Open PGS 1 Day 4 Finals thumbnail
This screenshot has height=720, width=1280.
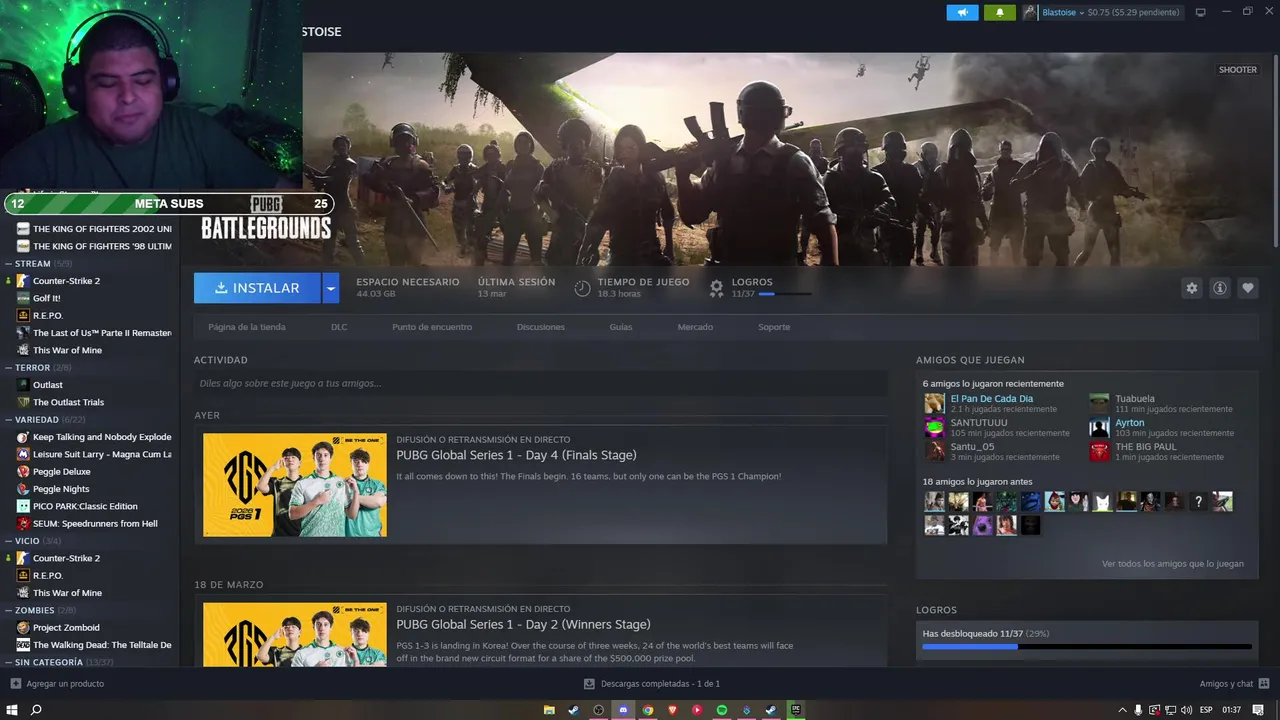(x=295, y=485)
